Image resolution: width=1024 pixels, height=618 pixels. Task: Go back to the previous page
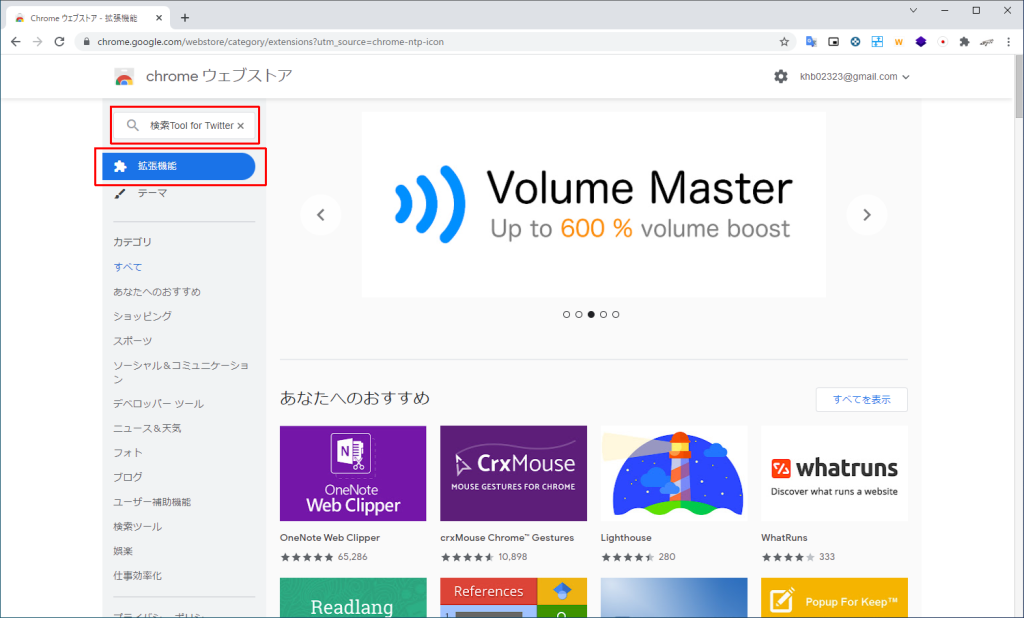(16, 42)
